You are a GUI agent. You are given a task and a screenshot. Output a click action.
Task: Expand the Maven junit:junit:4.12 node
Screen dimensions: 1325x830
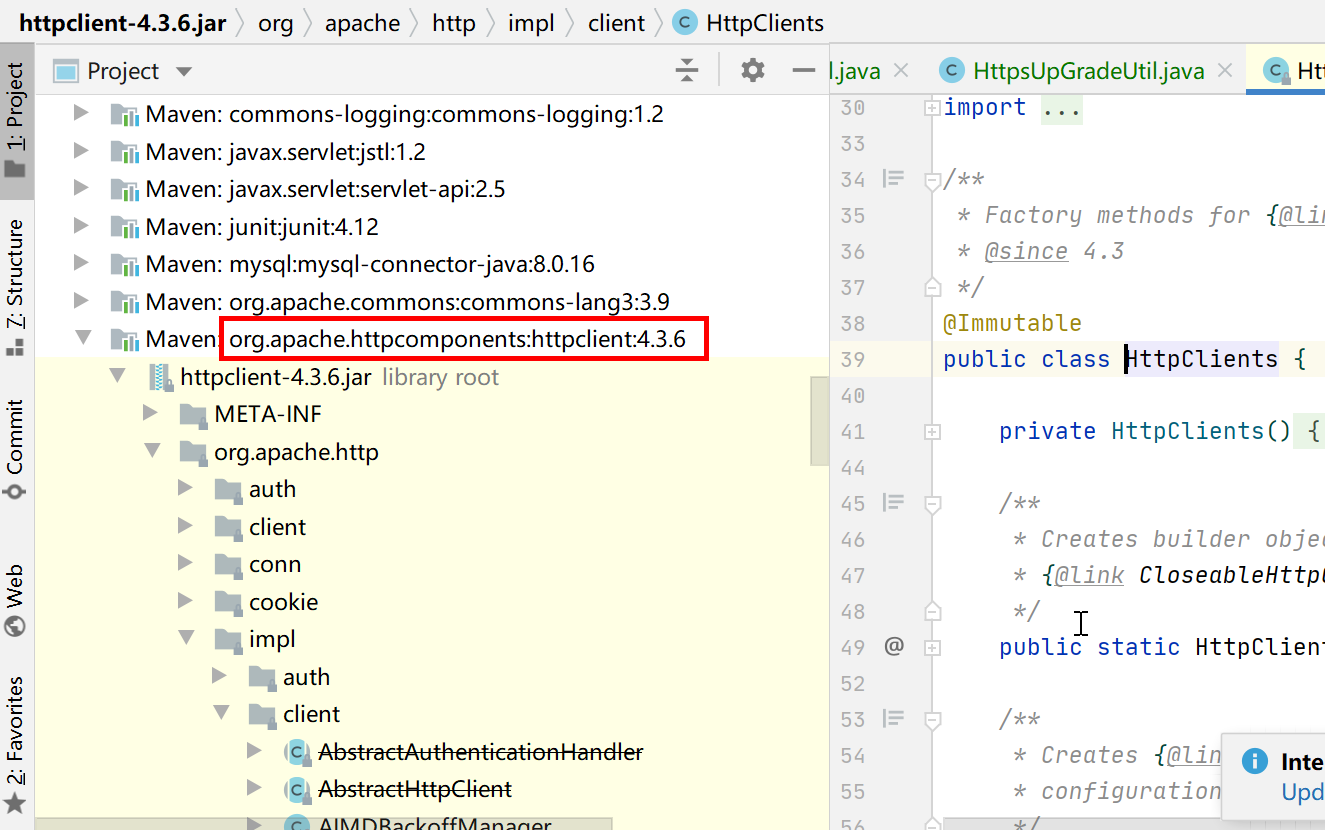(82, 227)
